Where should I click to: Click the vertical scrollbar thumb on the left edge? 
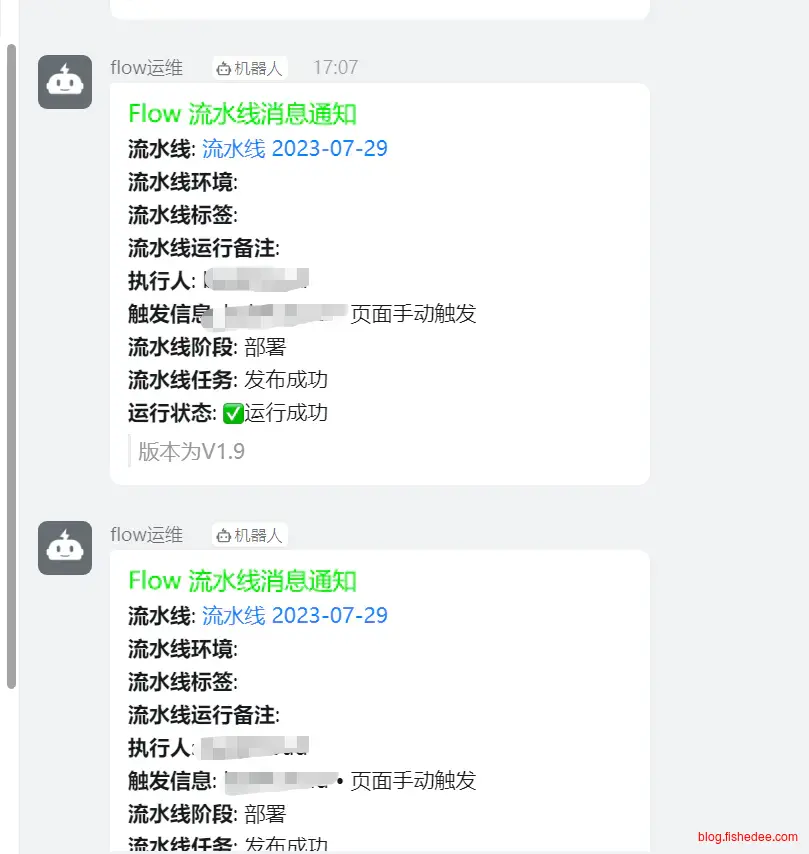pos(11,365)
